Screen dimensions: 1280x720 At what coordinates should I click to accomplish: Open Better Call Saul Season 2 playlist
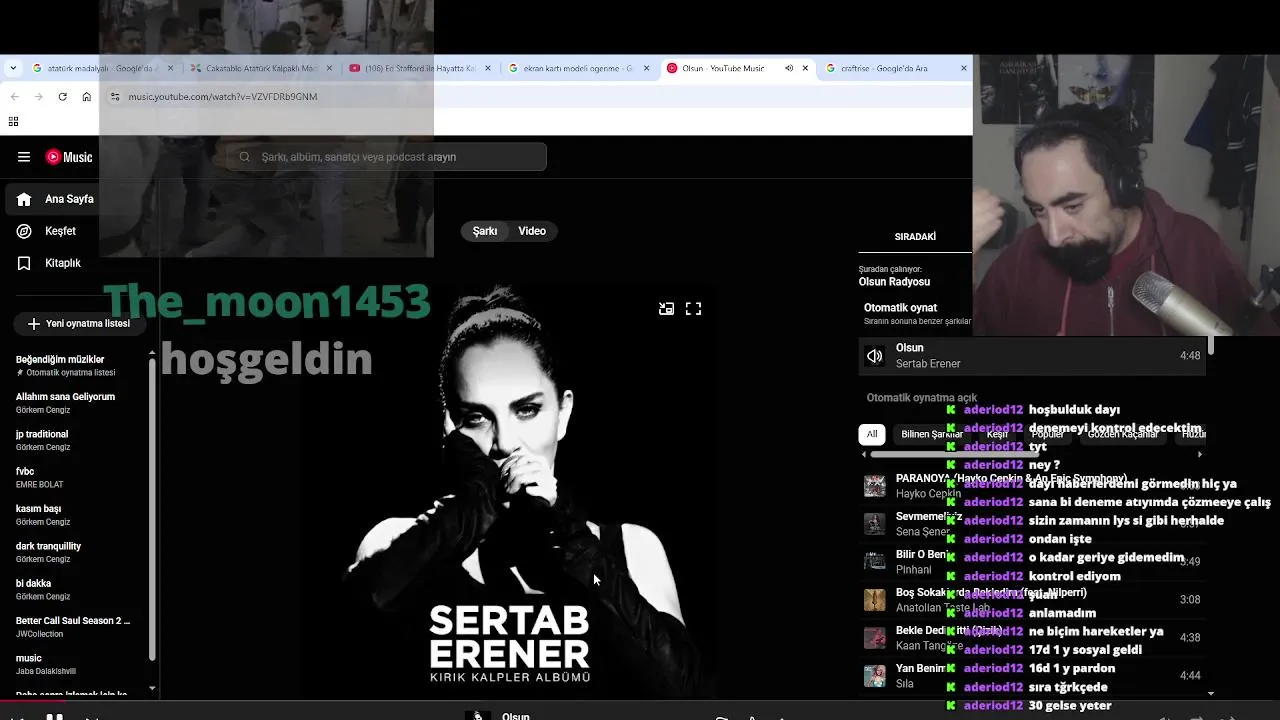(72, 627)
